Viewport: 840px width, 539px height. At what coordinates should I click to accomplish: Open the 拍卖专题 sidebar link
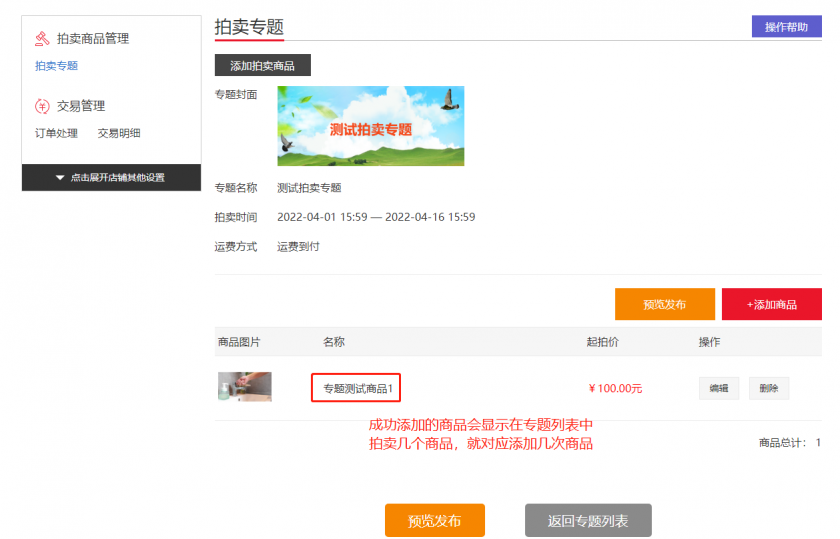click(56, 66)
